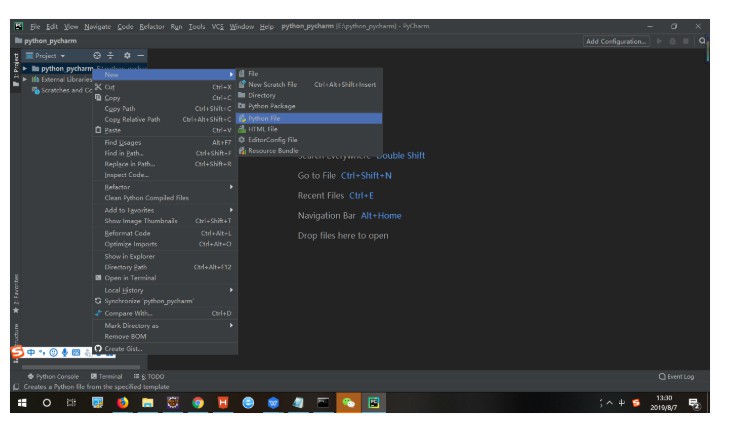Screen dimensions: 735x426
Task: Click PyCharm icon in taskbar
Action: (x=374, y=403)
